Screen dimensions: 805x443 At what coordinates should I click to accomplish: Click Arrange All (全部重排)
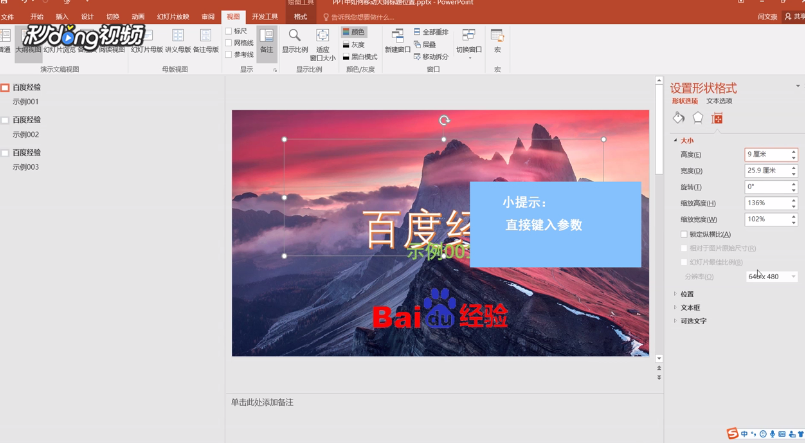pos(431,32)
